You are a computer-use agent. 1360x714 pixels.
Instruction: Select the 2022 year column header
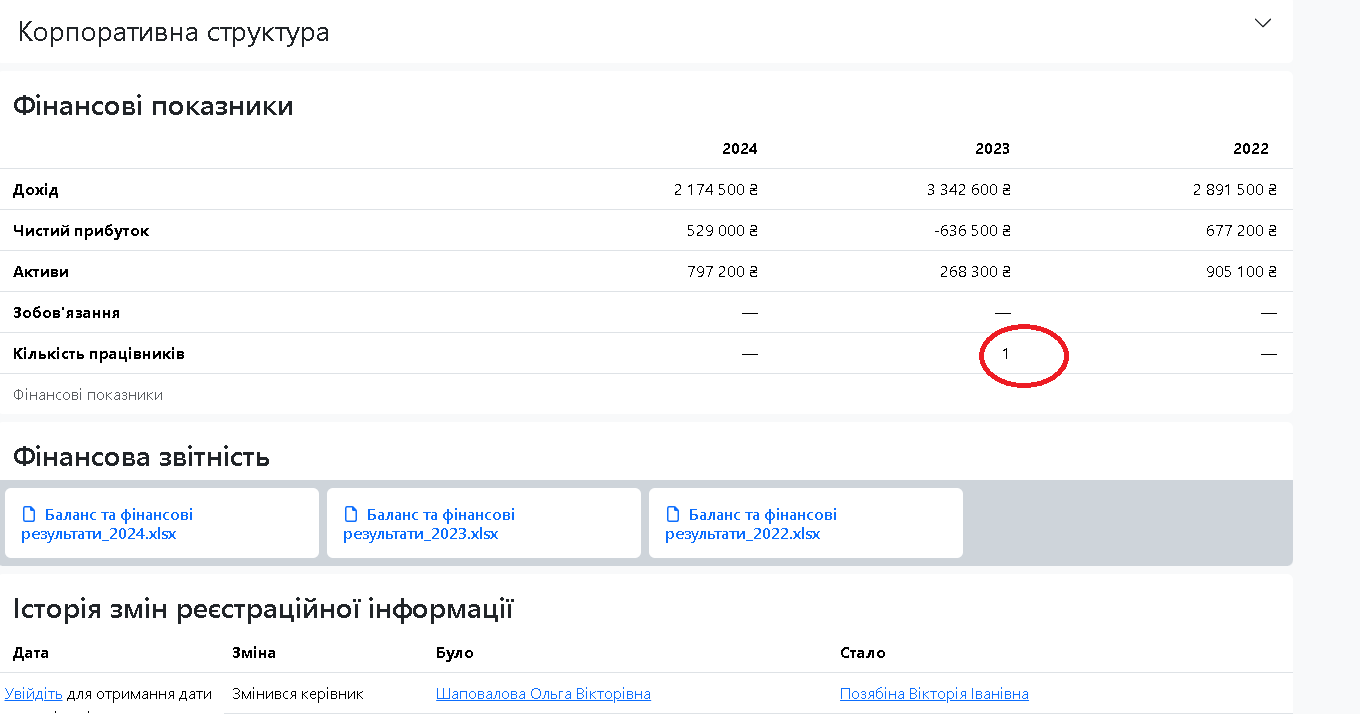pyautogui.click(x=1250, y=149)
